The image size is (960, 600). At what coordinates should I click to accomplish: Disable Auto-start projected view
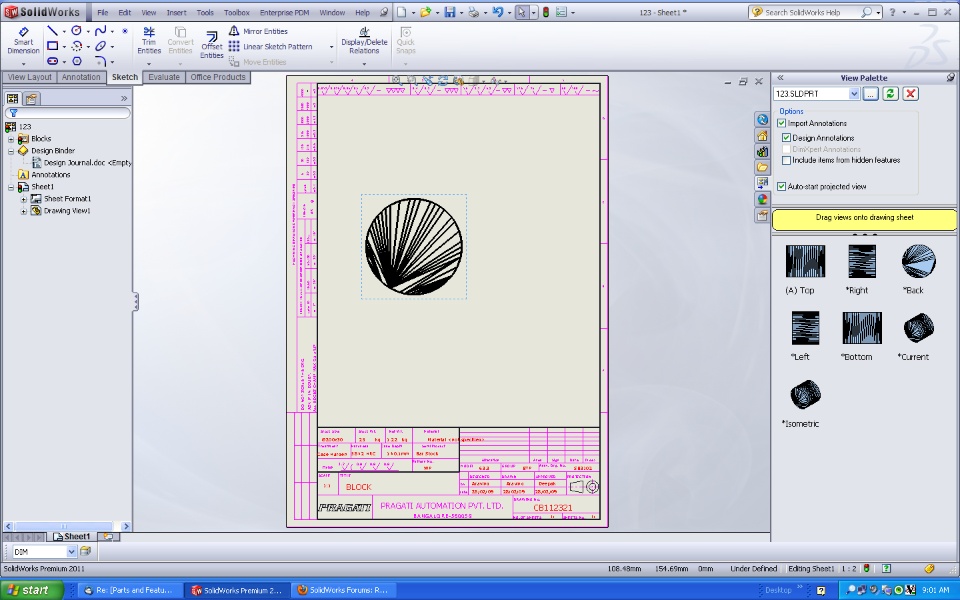[x=782, y=186]
